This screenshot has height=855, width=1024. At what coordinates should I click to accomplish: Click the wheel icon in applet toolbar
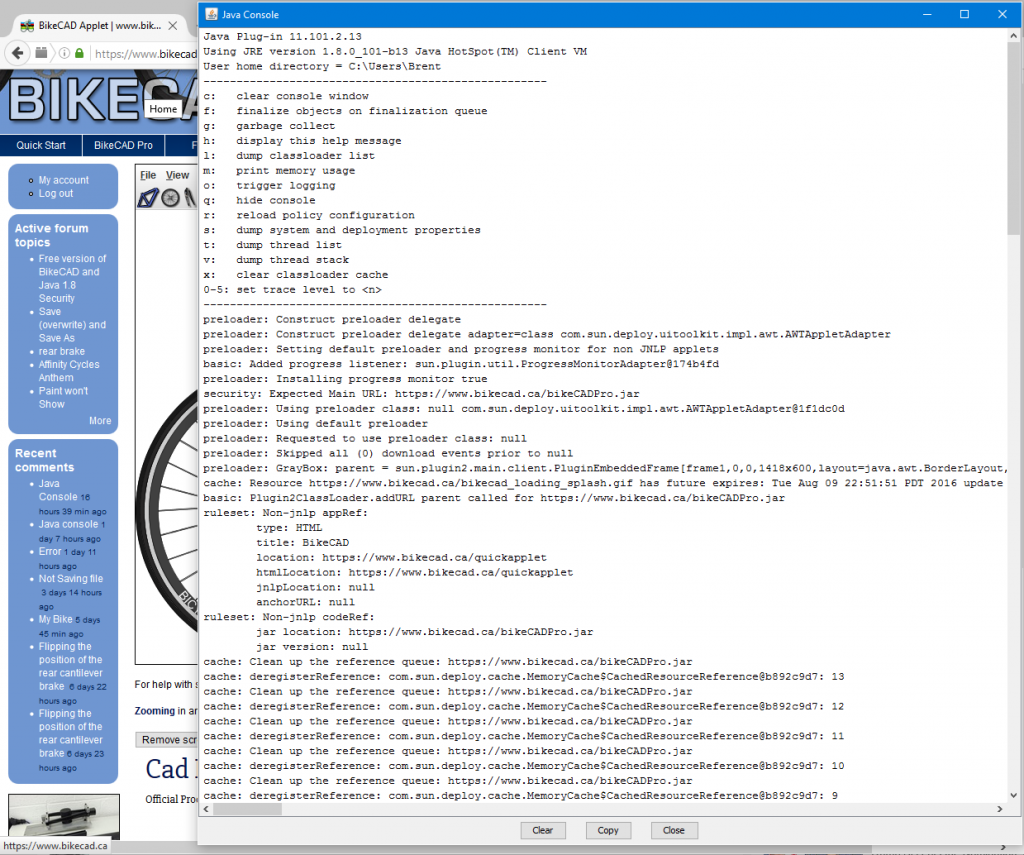pos(170,198)
